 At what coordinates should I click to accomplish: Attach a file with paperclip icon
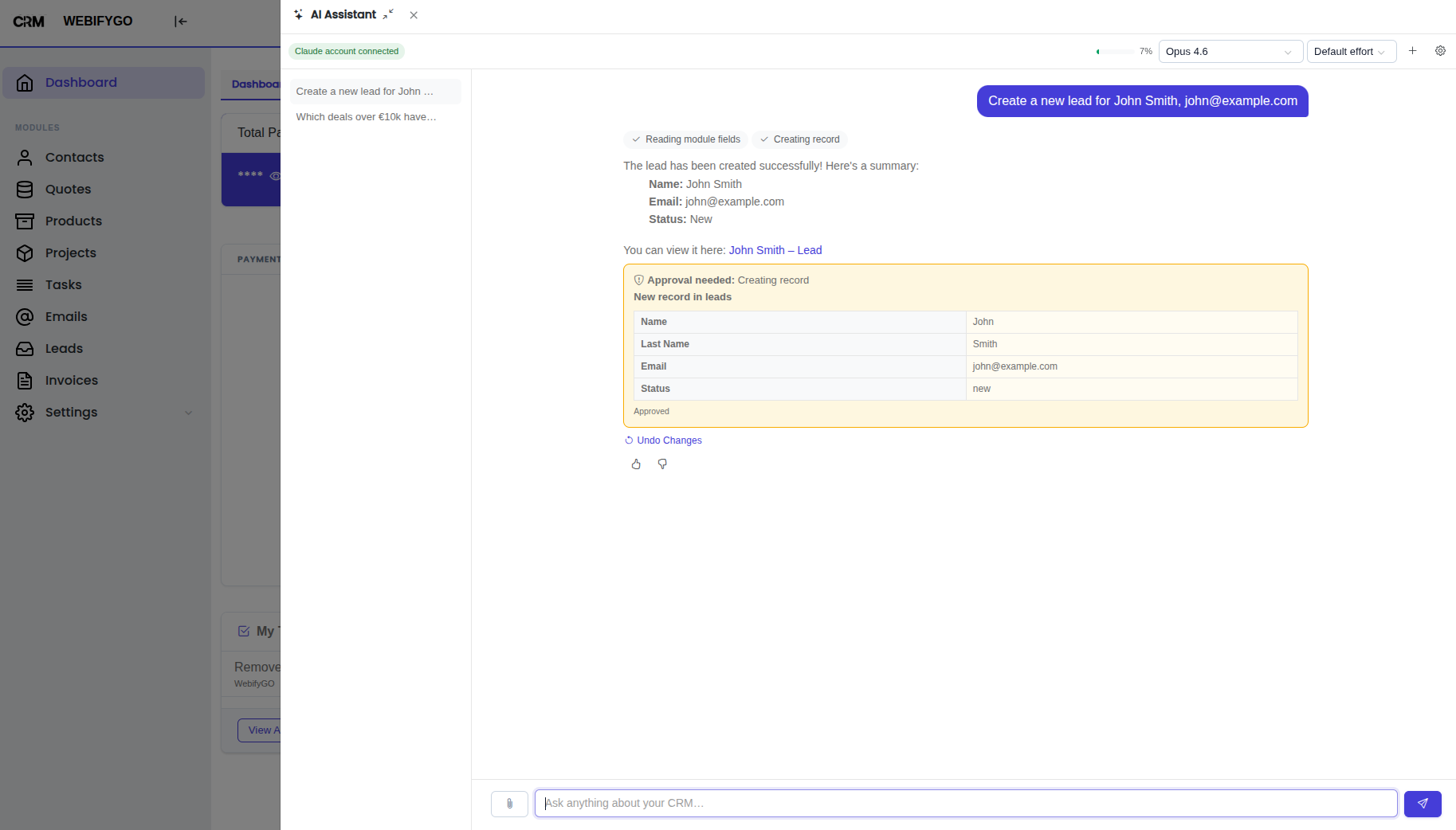click(509, 804)
